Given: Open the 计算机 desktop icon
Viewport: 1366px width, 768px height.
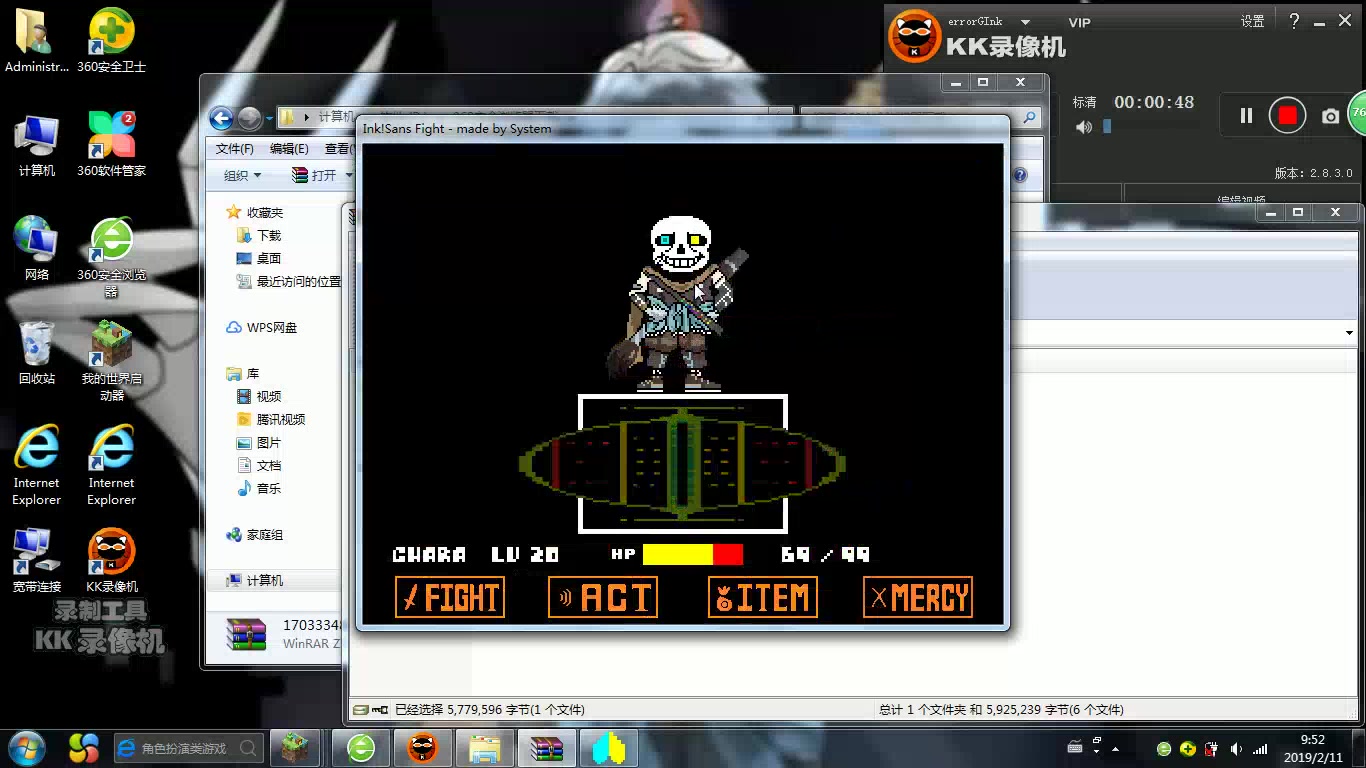Looking at the screenshot, I should pyautogui.click(x=37, y=146).
